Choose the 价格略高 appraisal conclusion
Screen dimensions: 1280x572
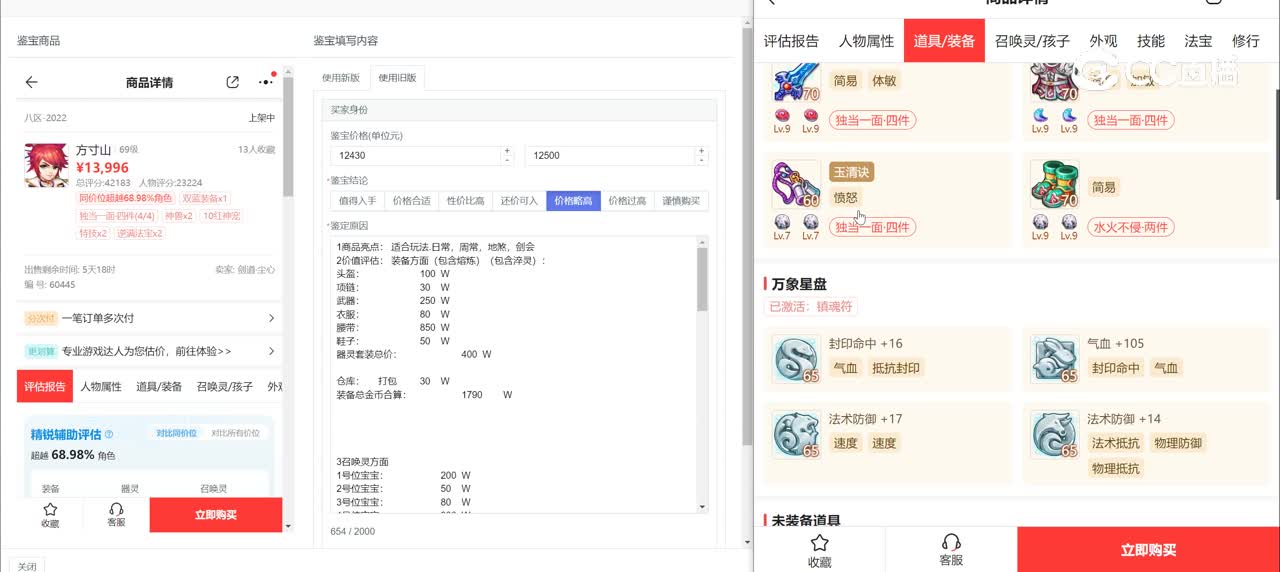coord(574,201)
